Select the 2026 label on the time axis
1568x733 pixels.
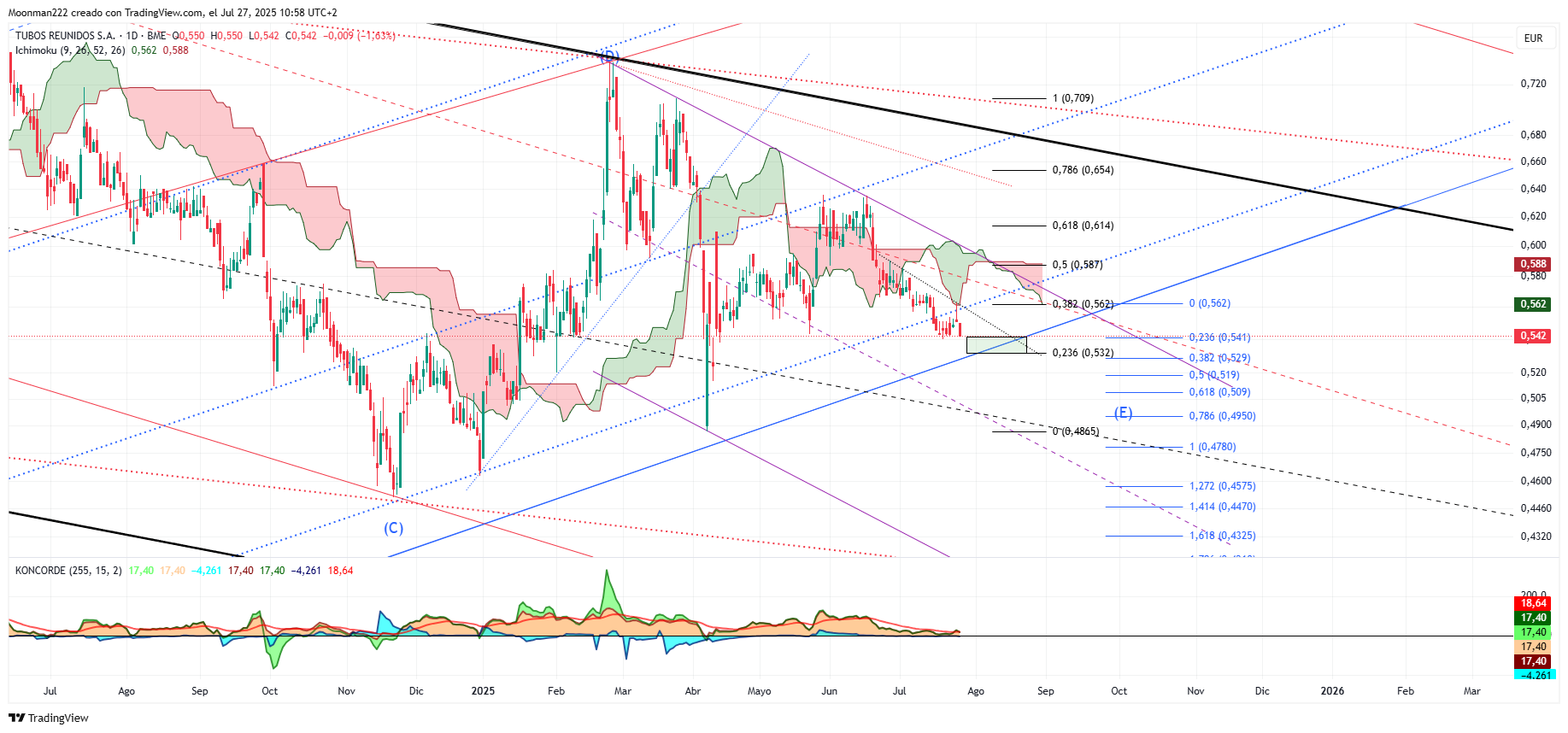click(x=1332, y=691)
